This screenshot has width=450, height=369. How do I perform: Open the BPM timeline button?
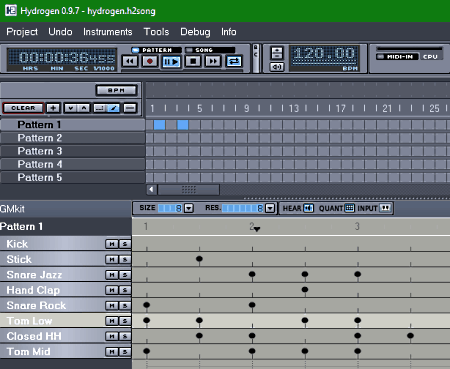(116, 90)
